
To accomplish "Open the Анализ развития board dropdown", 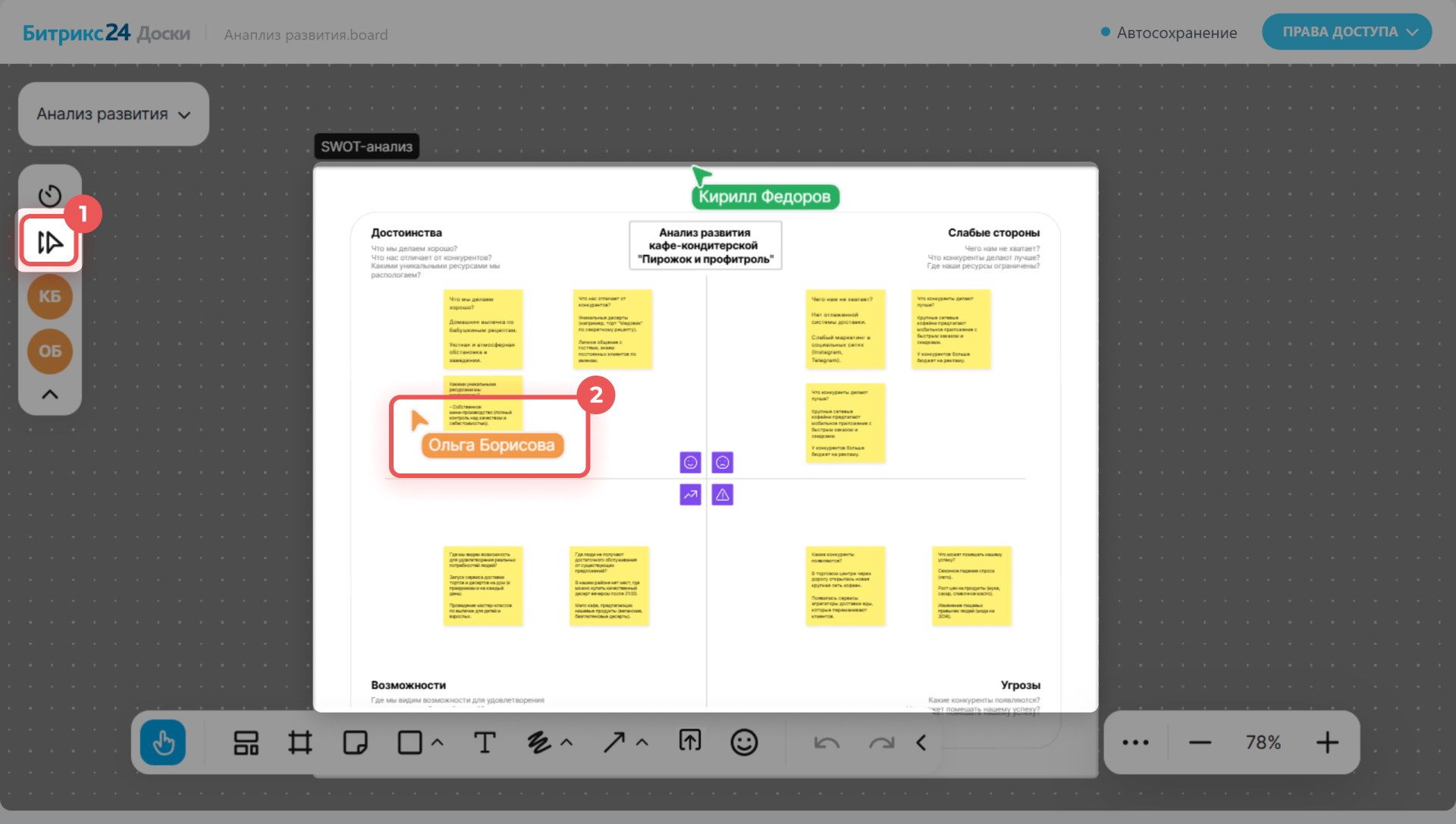I will pyautogui.click(x=114, y=114).
